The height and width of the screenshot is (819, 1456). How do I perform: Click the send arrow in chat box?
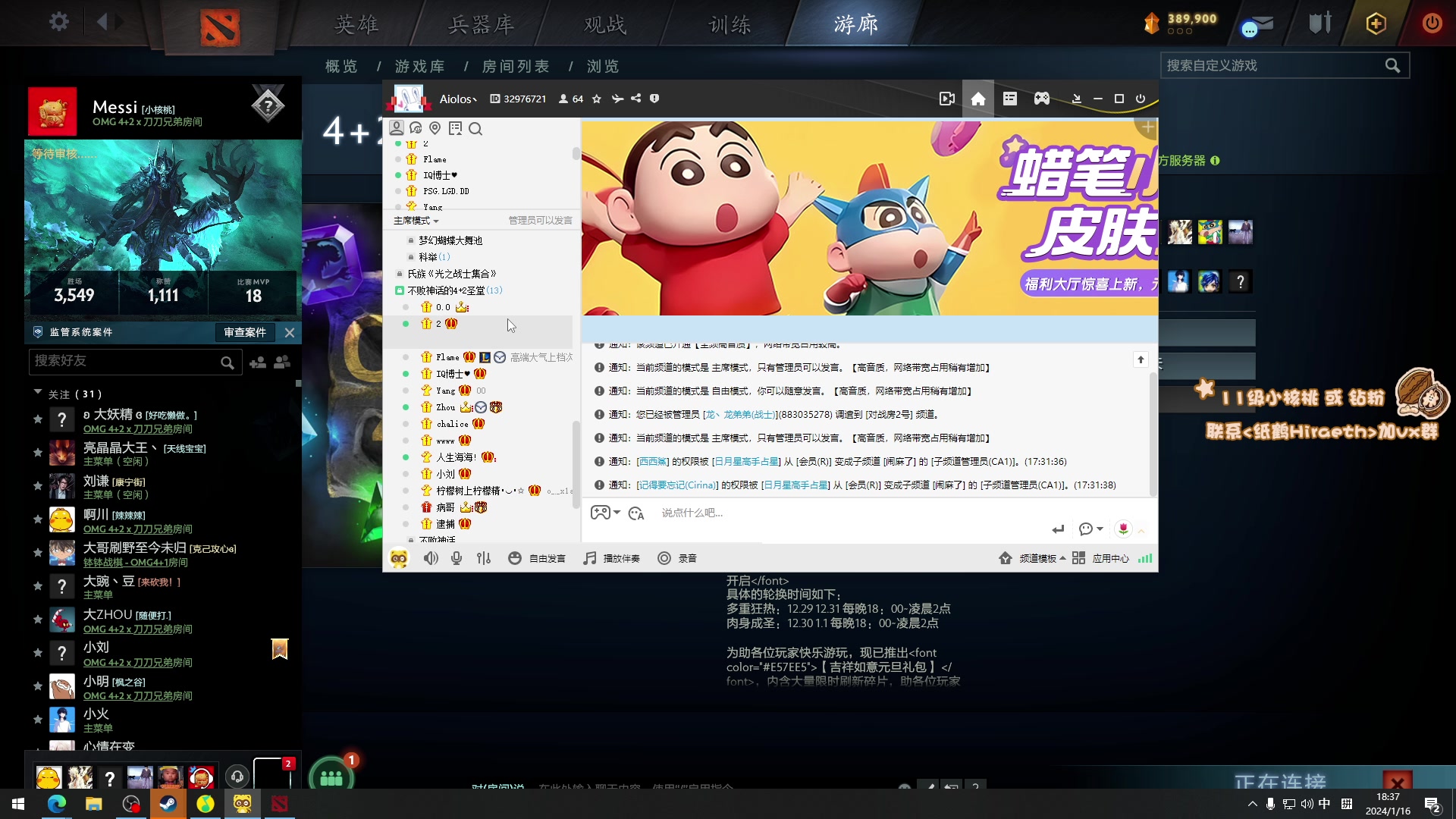click(x=1059, y=529)
